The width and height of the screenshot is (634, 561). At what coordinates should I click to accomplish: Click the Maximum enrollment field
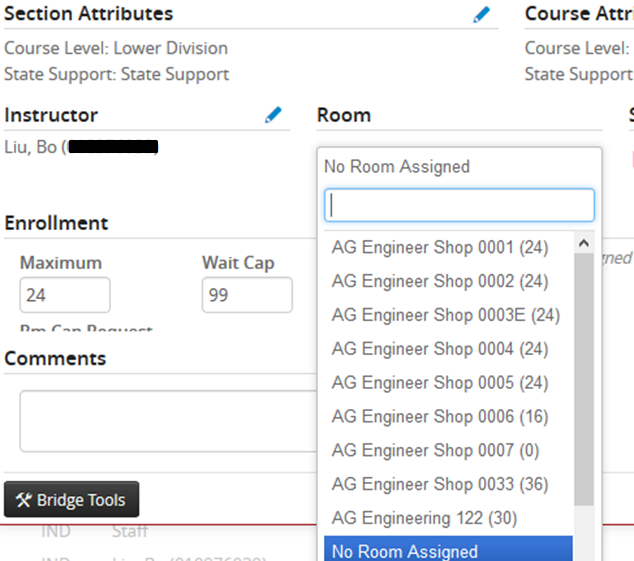click(x=65, y=295)
